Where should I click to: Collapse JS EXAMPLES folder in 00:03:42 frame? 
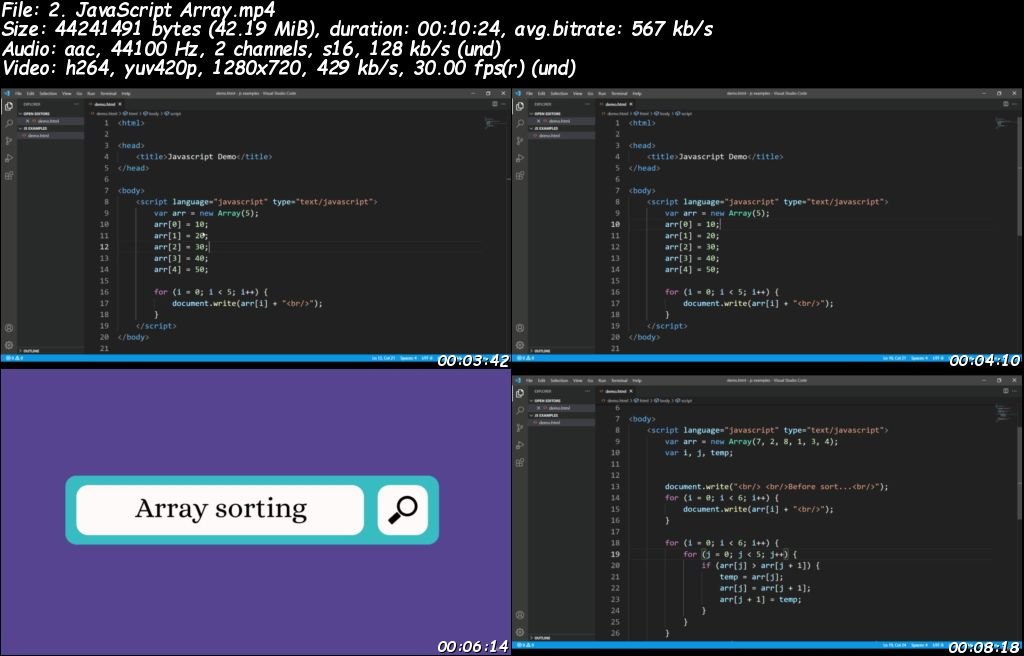pyautogui.click(x=34, y=129)
